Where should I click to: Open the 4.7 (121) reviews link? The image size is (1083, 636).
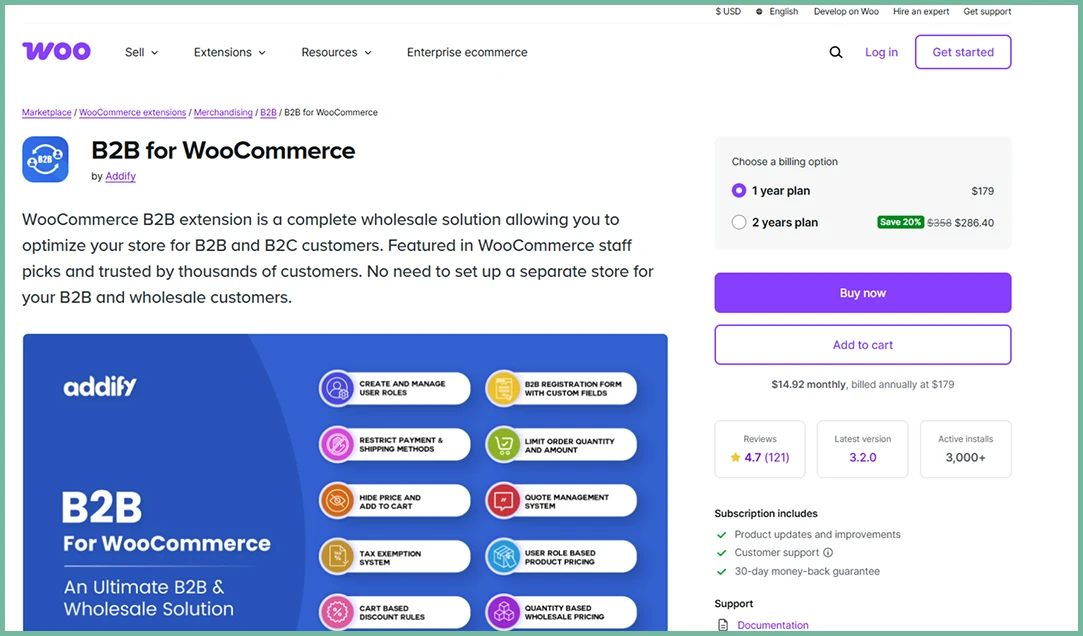point(767,457)
